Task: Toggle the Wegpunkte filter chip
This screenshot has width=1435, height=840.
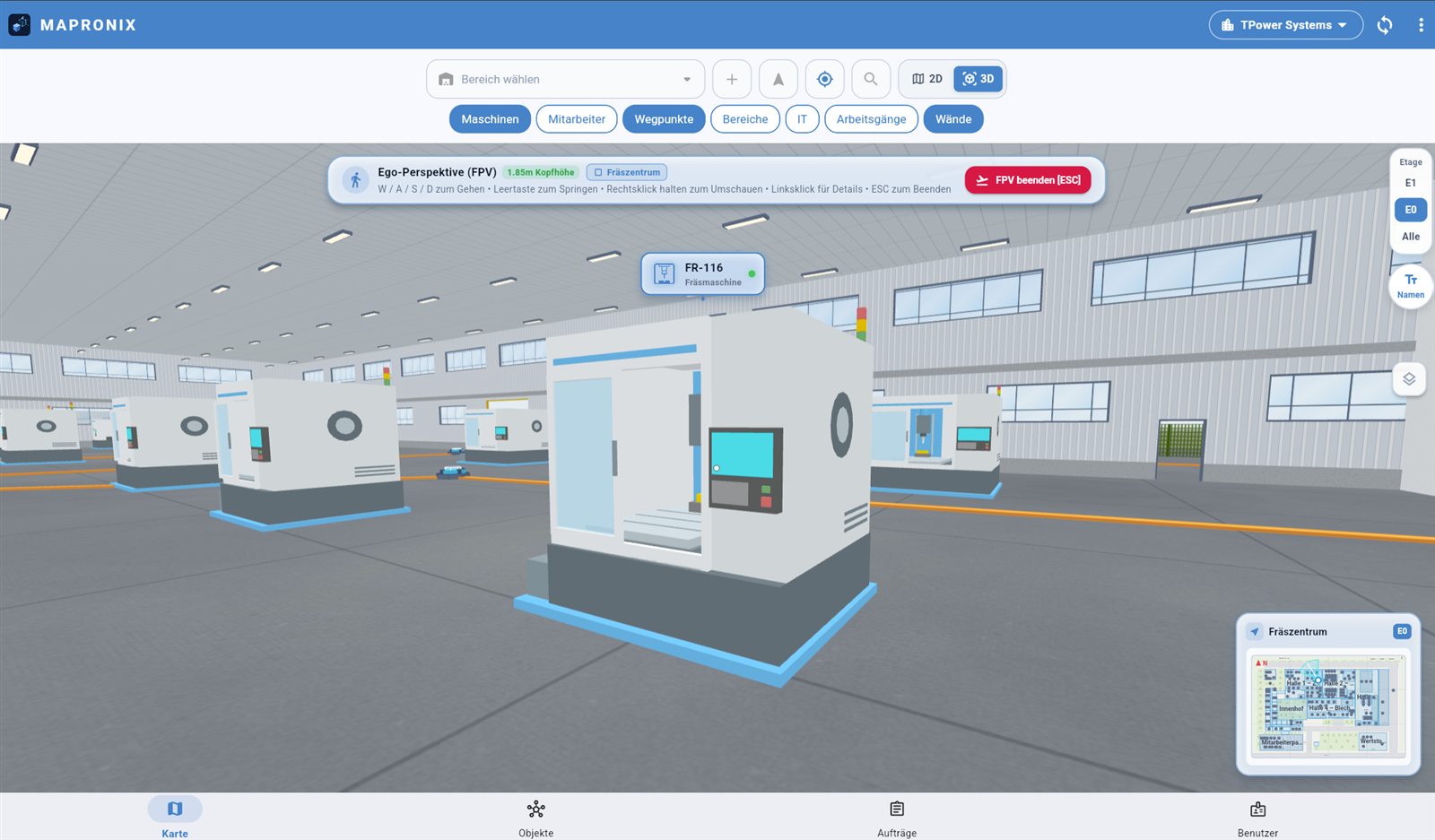Action: coord(664,119)
